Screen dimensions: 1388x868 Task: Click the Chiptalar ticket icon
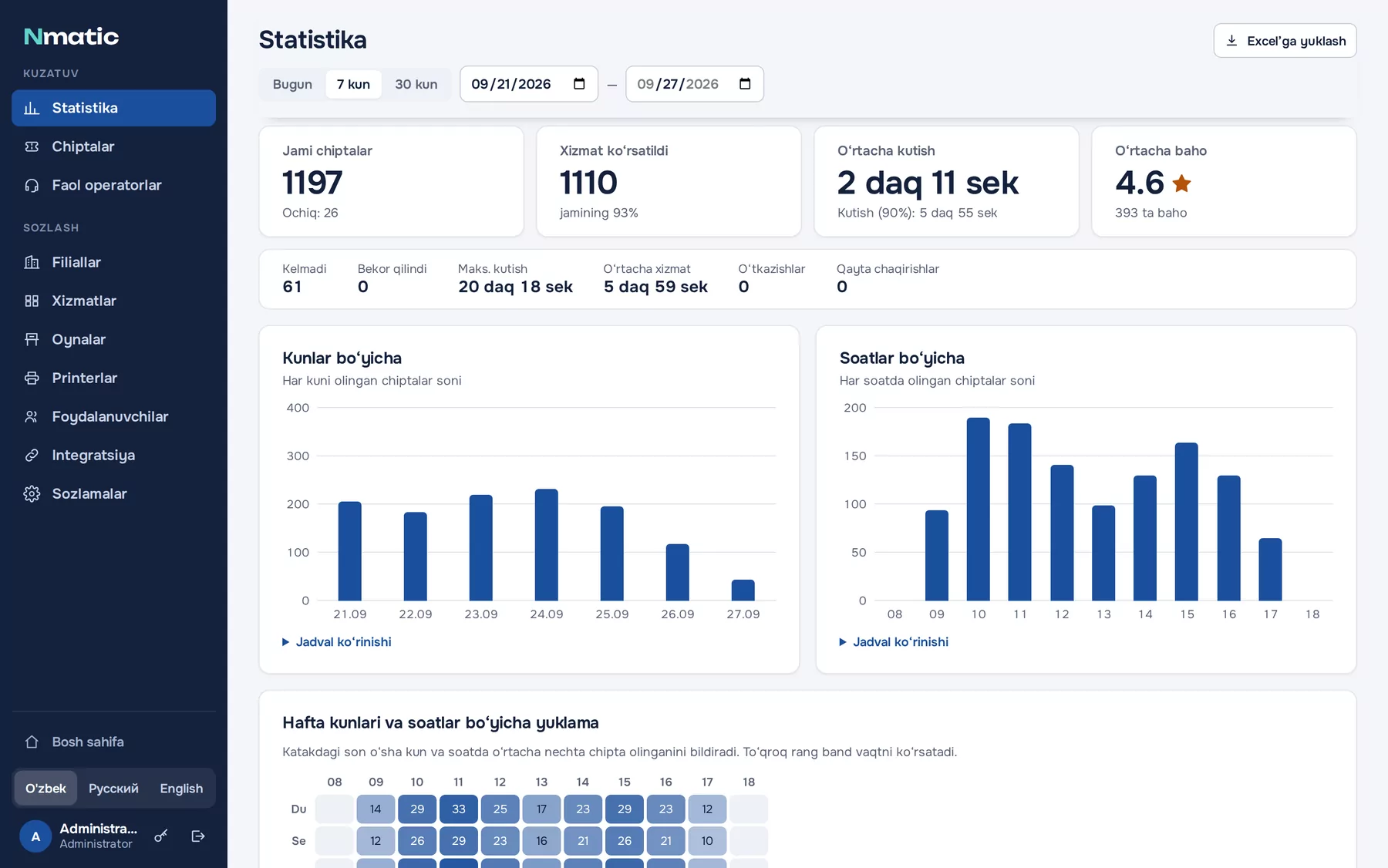tap(32, 146)
